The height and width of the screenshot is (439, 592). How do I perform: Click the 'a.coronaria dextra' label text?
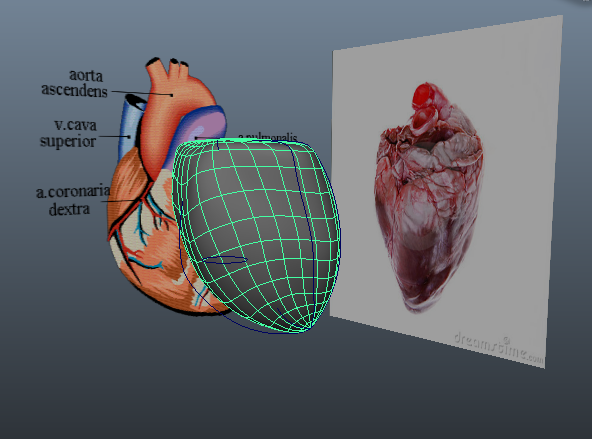tap(73, 200)
